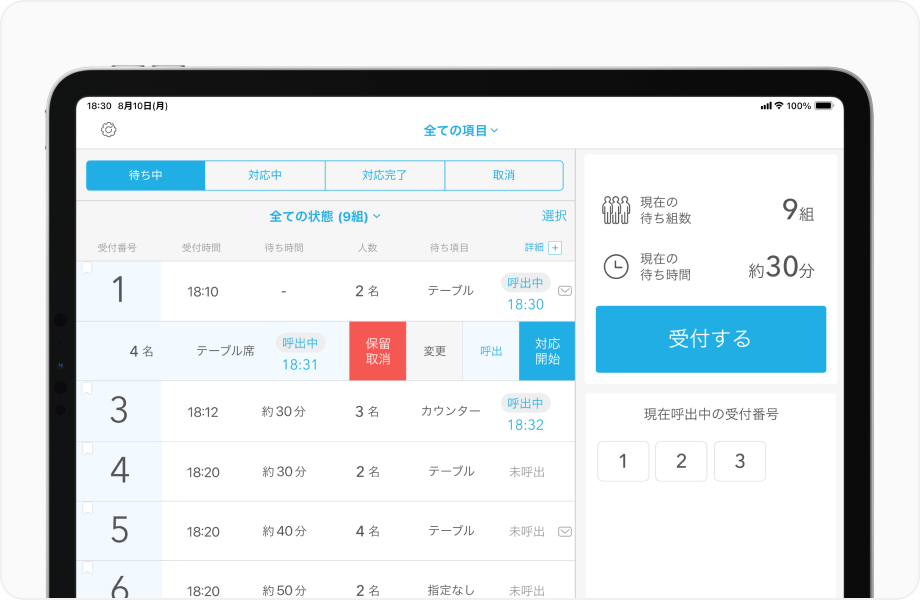
Task: Switch to the 取消 tab
Action: pyautogui.click(x=503, y=175)
